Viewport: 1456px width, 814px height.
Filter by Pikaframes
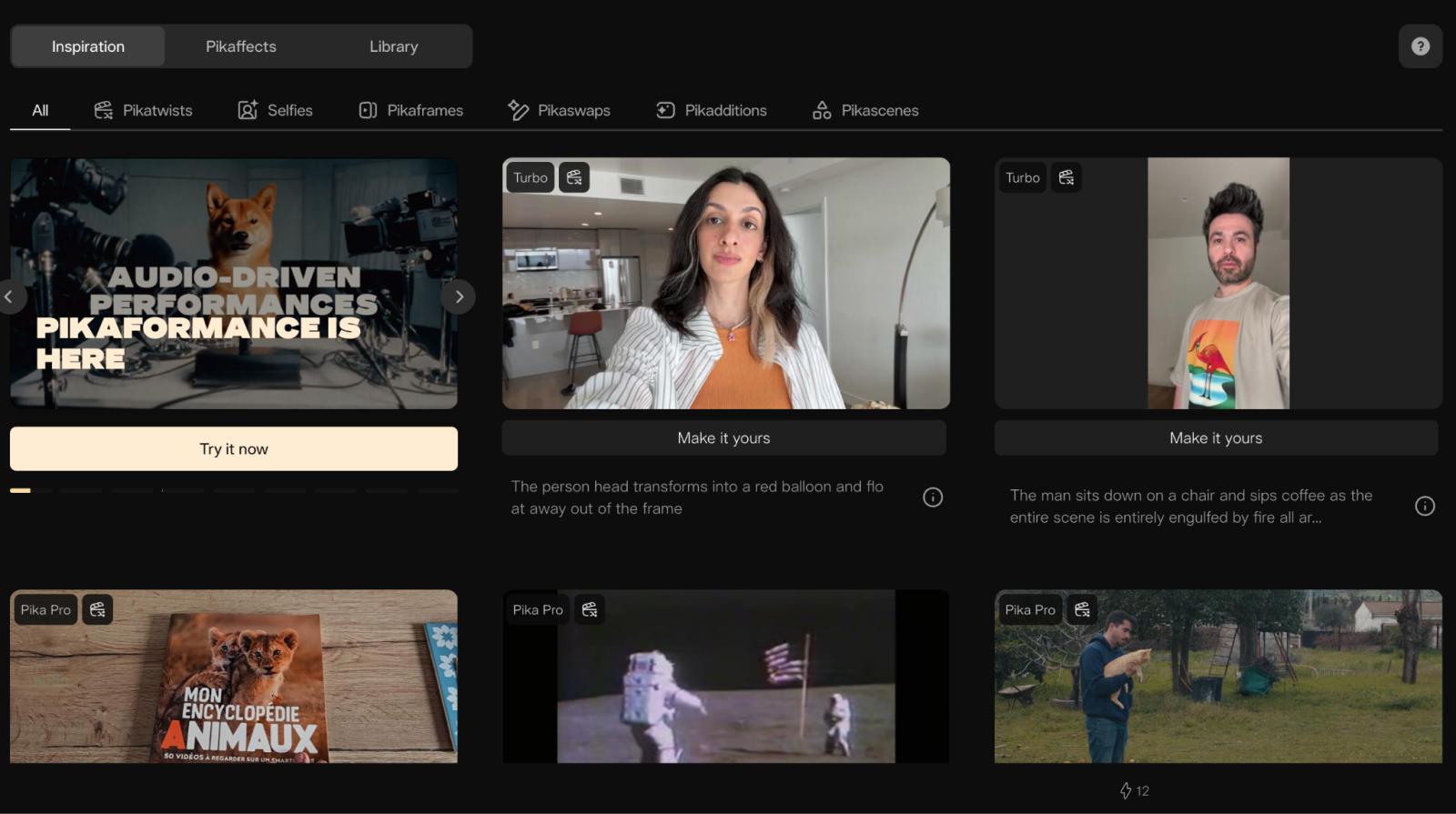coord(410,110)
